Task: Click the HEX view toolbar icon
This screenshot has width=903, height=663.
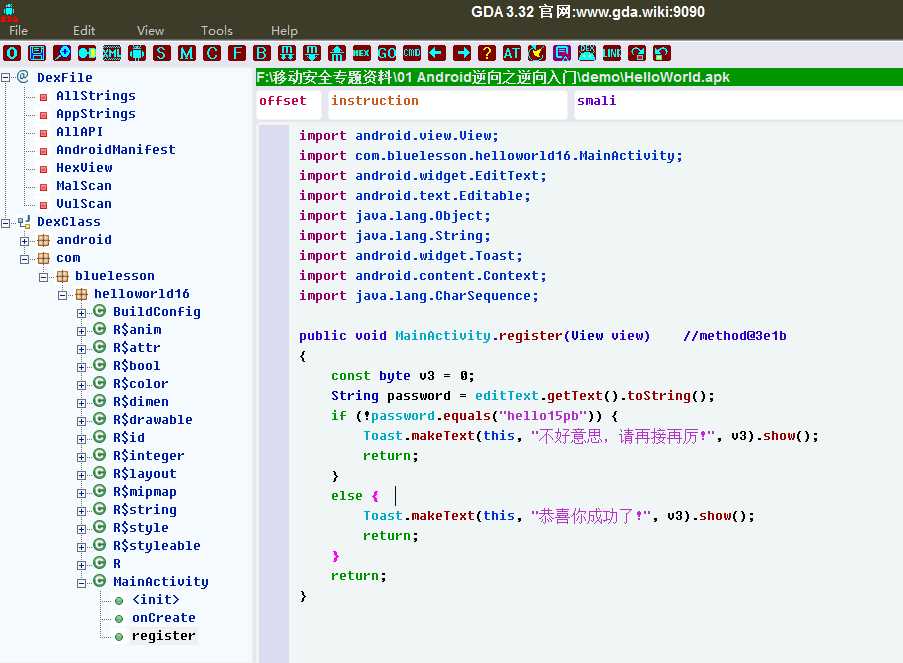Action: click(362, 54)
